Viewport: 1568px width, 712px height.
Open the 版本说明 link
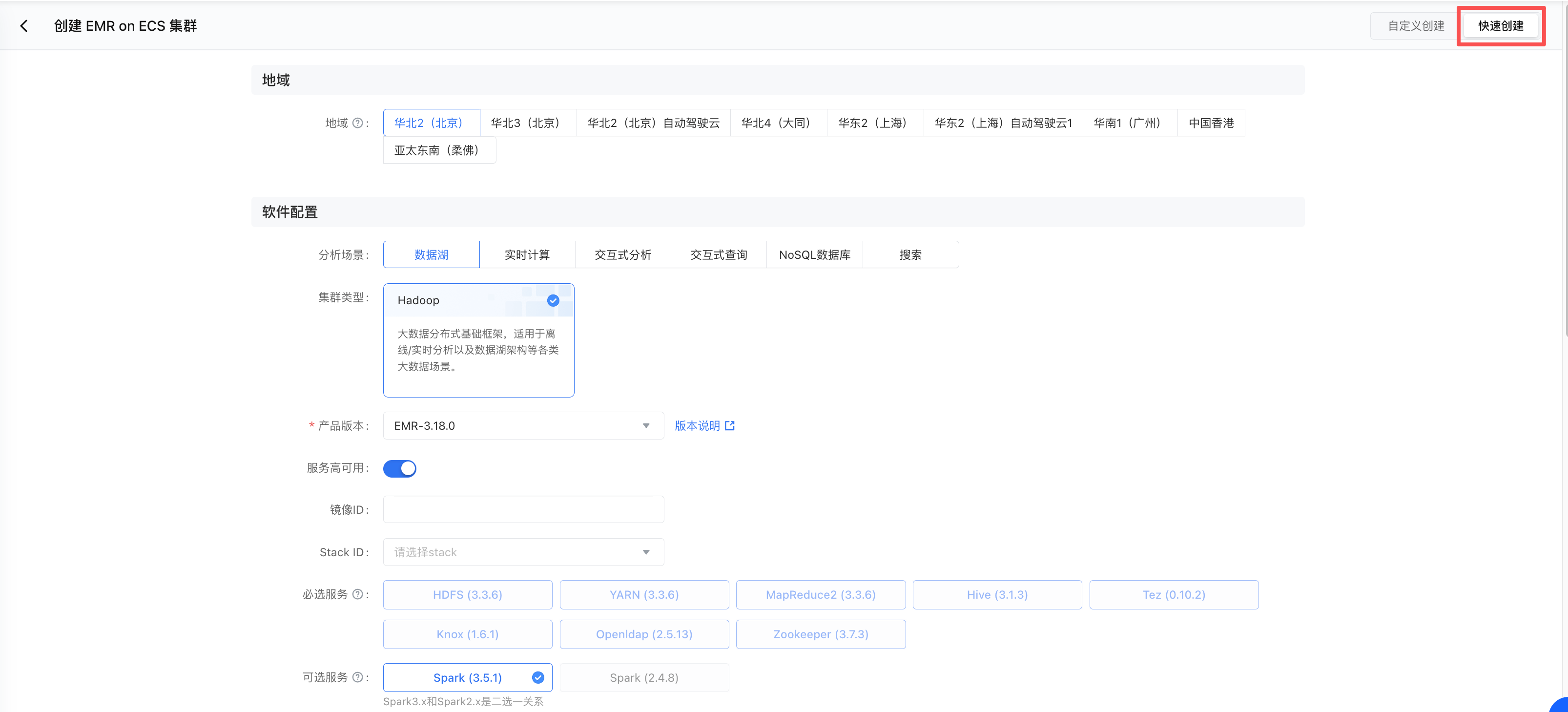tap(697, 426)
